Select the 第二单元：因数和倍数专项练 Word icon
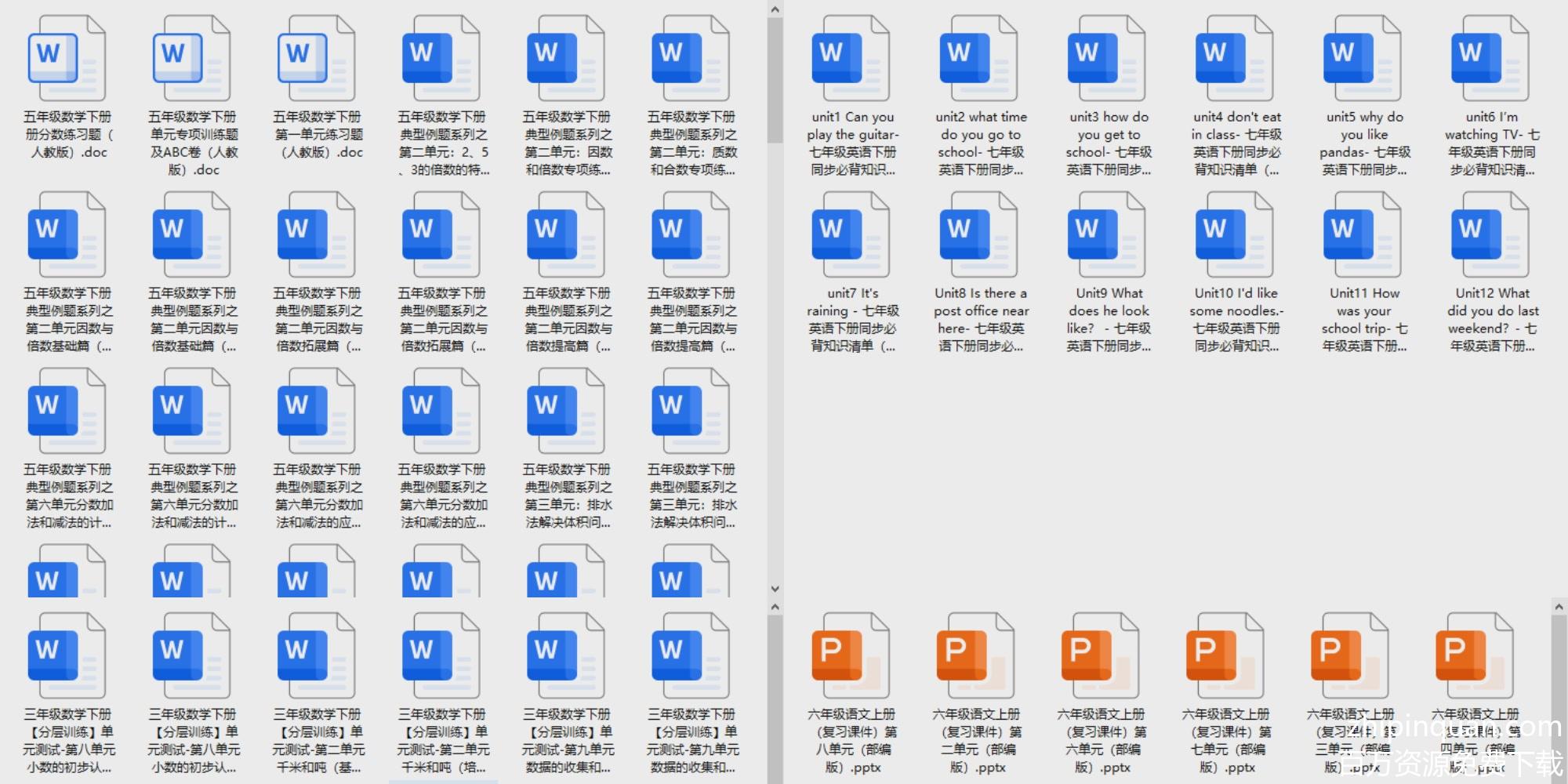 point(565,59)
